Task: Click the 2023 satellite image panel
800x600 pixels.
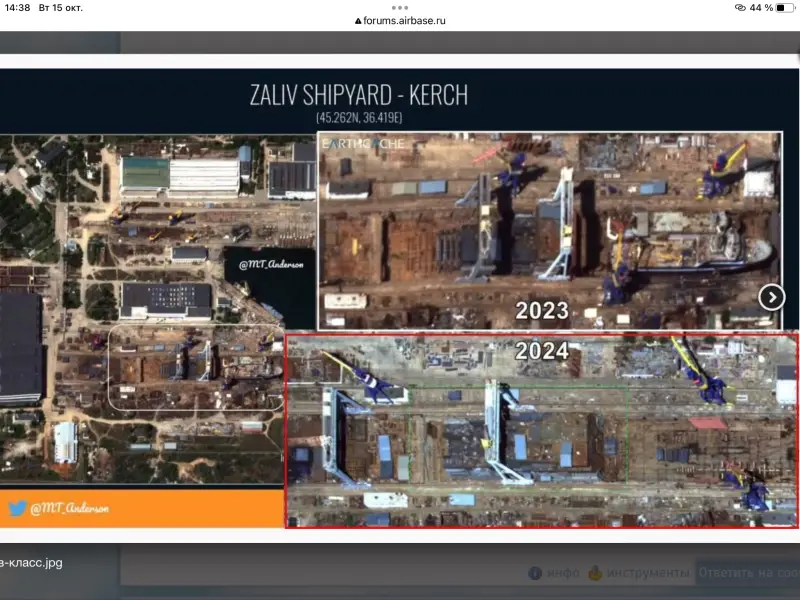Action: [548, 230]
